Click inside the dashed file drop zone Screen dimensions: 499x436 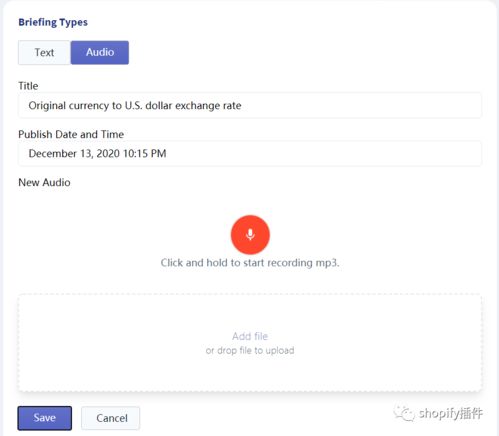(x=250, y=343)
